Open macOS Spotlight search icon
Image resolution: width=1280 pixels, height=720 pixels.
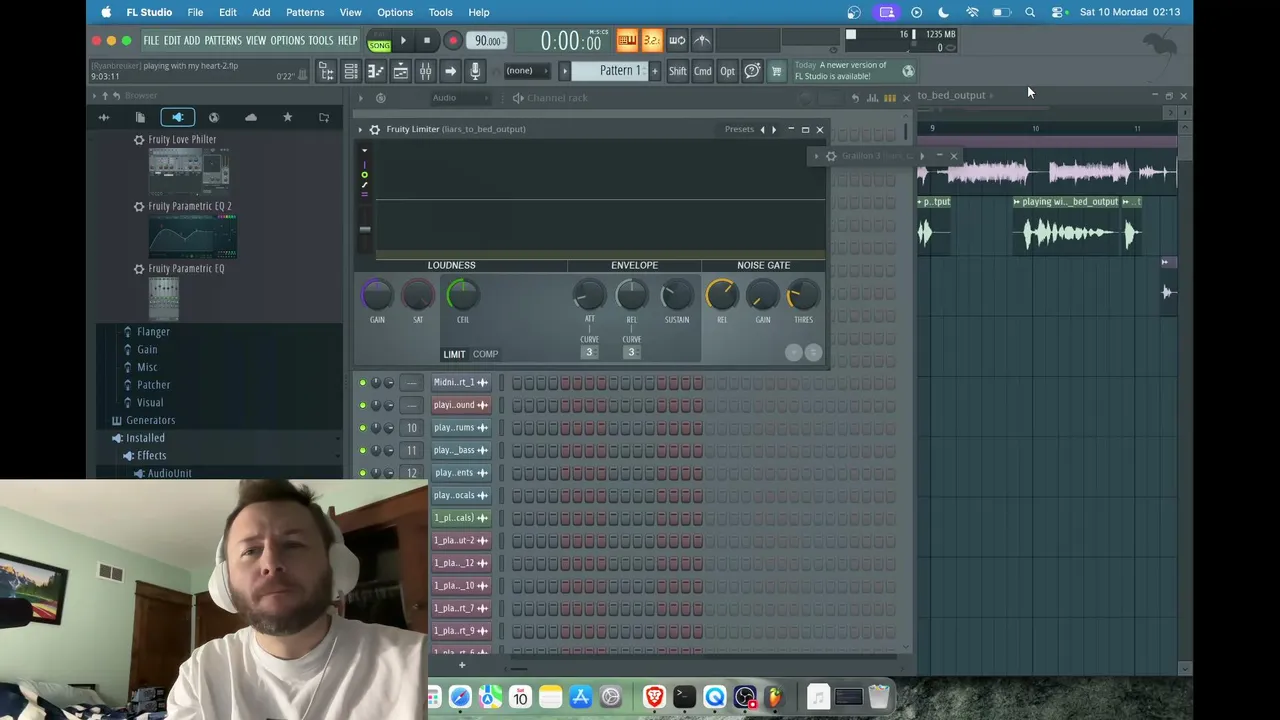click(1030, 12)
